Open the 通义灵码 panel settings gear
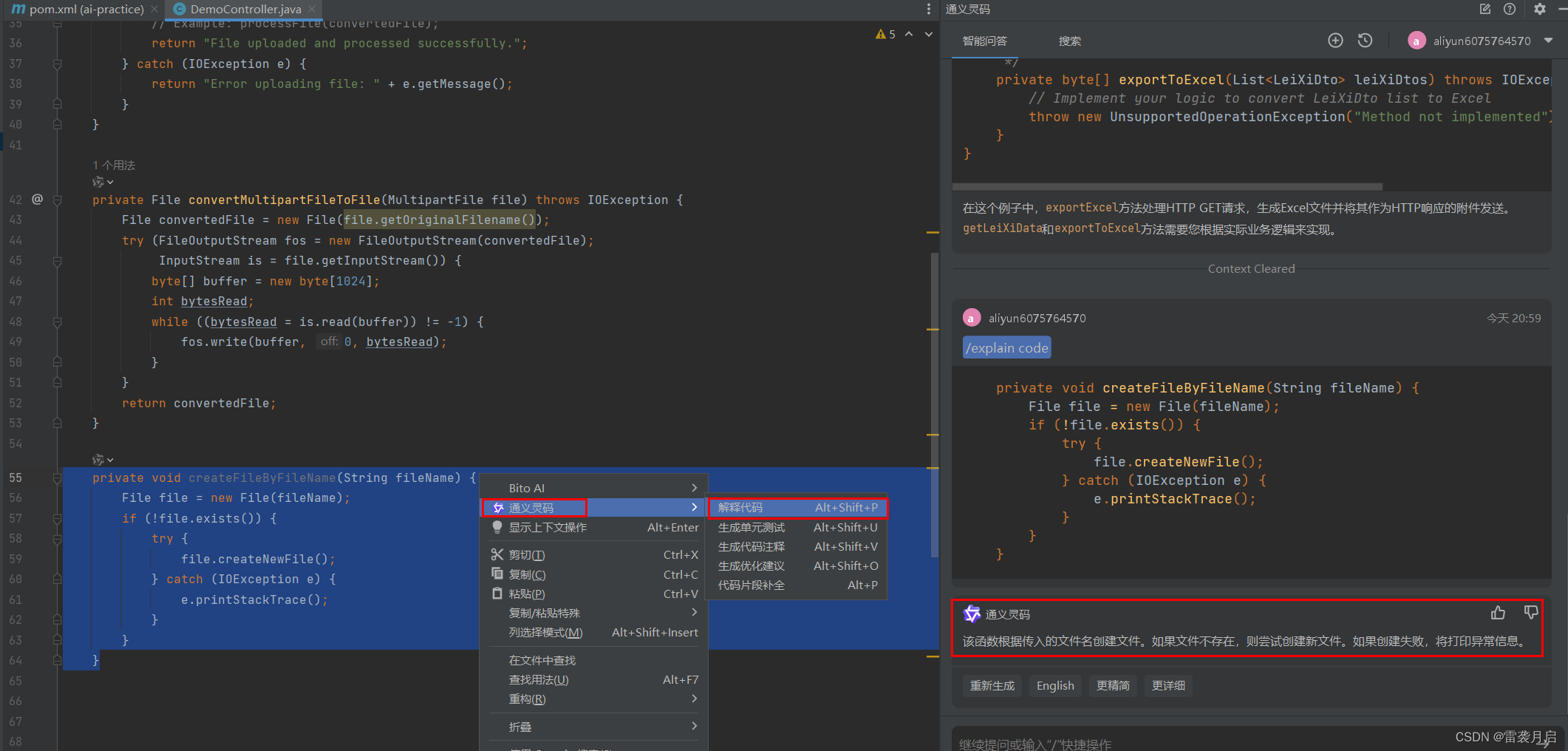1568x751 pixels. 1540,10
